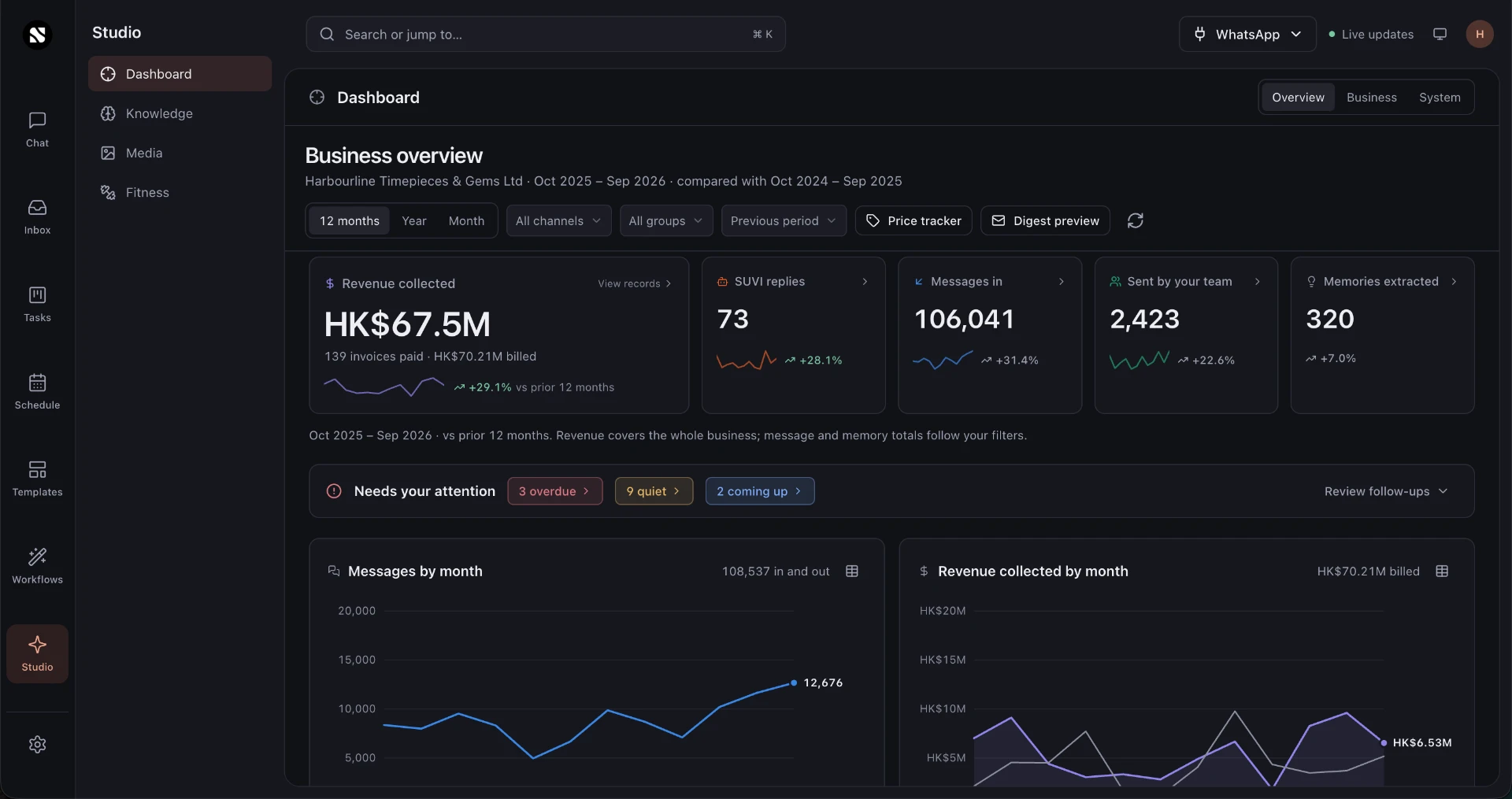The image size is (1512, 799).
Task: Open the 3 overdue chip
Action: tap(554, 491)
